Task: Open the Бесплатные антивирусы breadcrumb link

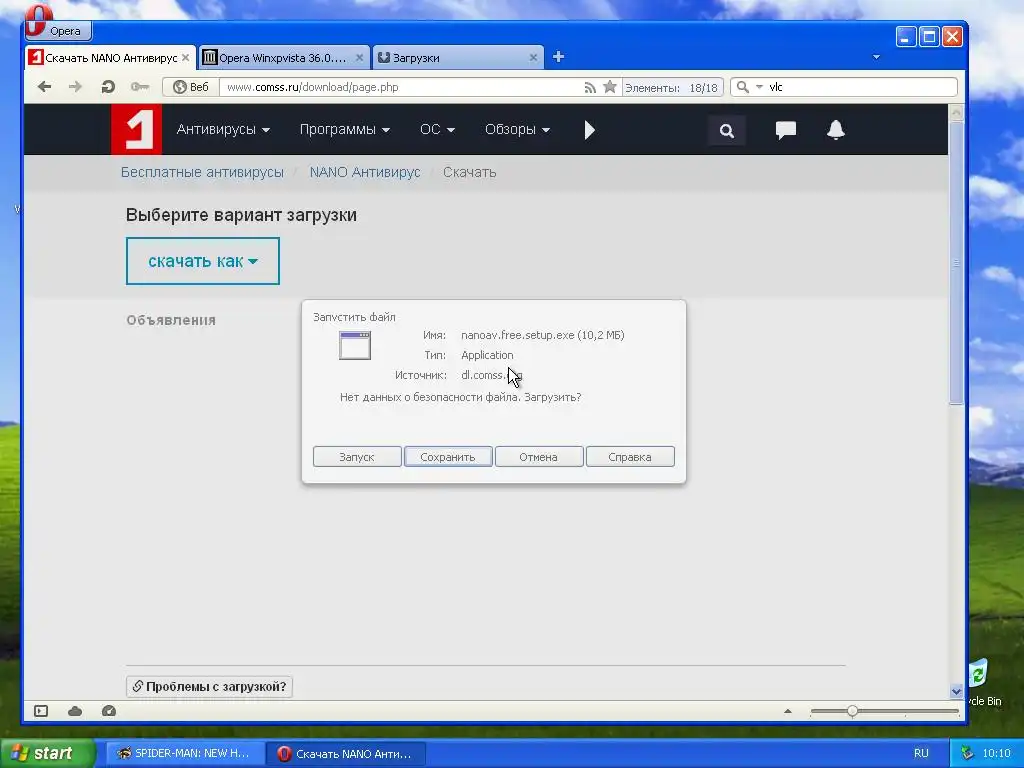Action: click(202, 172)
